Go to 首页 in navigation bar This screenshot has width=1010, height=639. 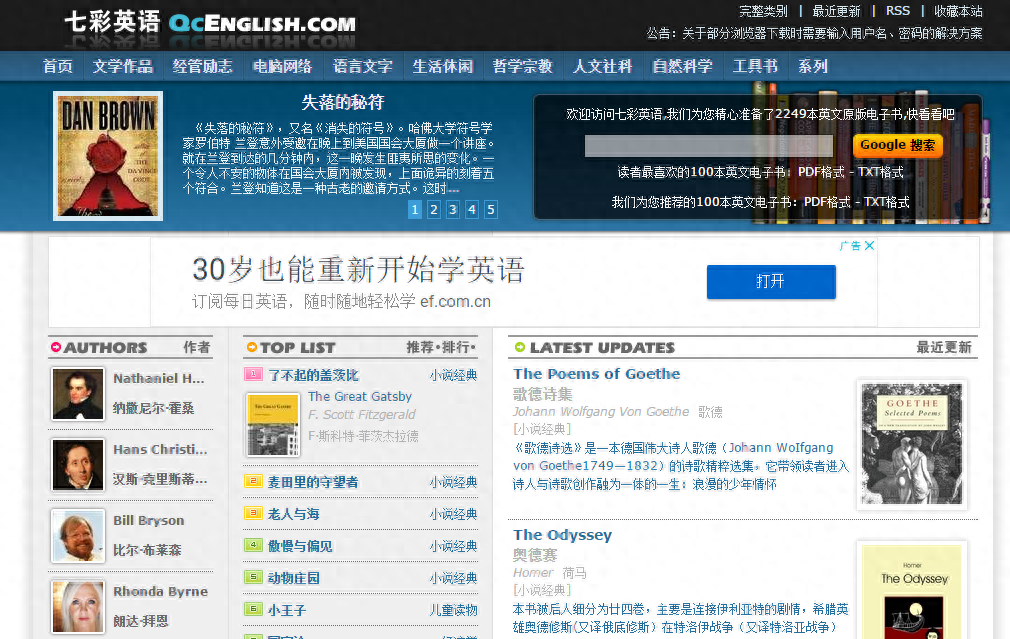(57, 66)
